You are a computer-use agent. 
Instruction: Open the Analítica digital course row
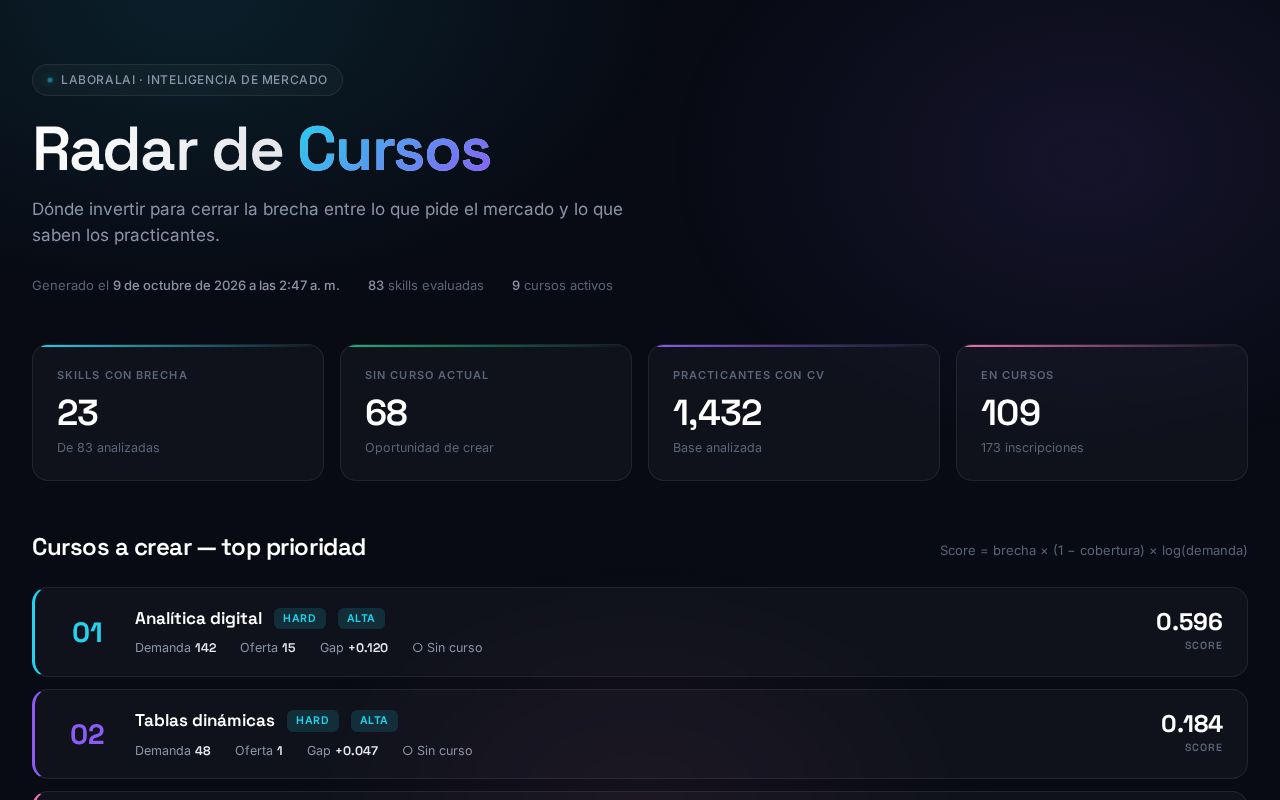tap(640, 632)
